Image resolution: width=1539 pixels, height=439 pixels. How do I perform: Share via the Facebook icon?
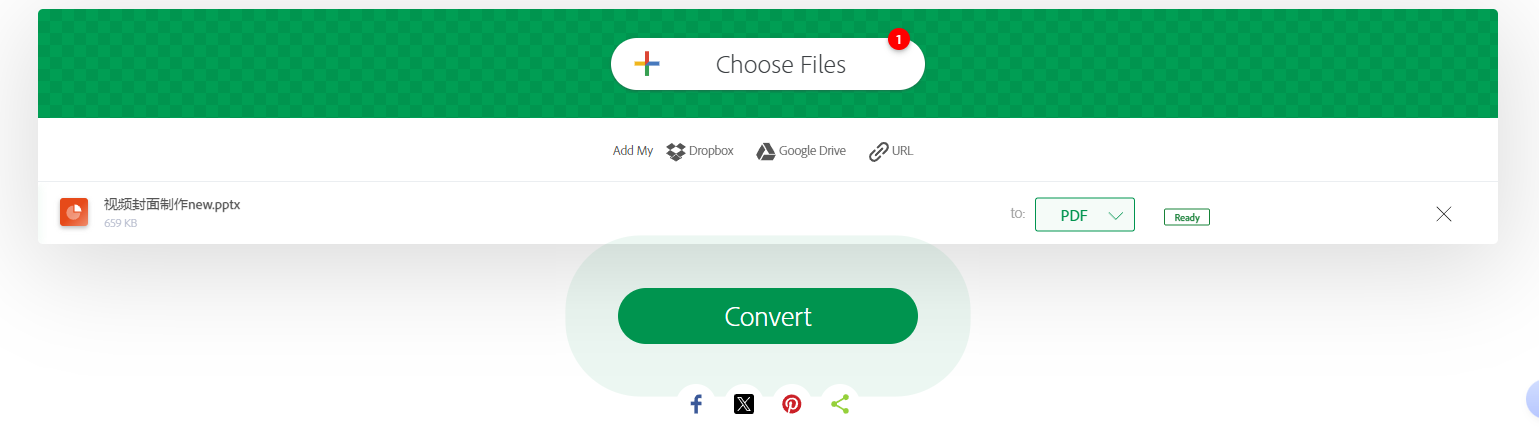(x=696, y=404)
